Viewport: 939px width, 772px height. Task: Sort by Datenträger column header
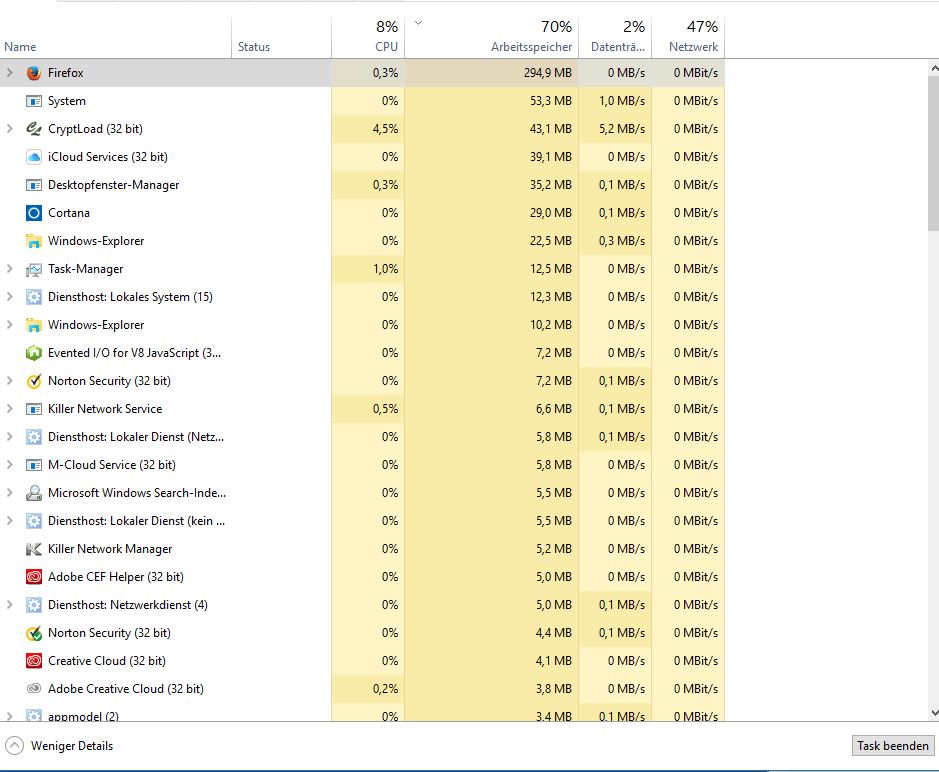(x=615, y=38)
